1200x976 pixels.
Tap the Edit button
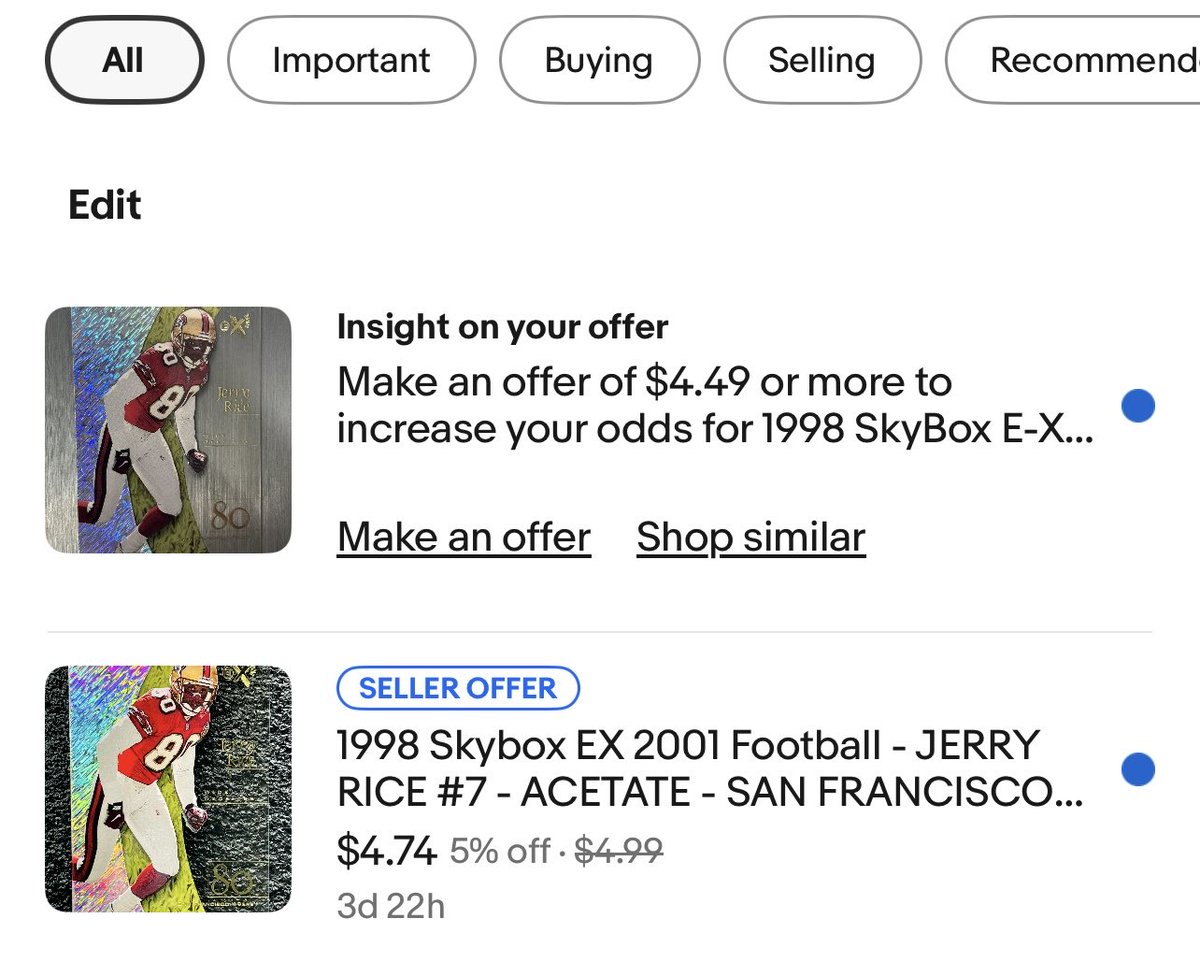104,205
